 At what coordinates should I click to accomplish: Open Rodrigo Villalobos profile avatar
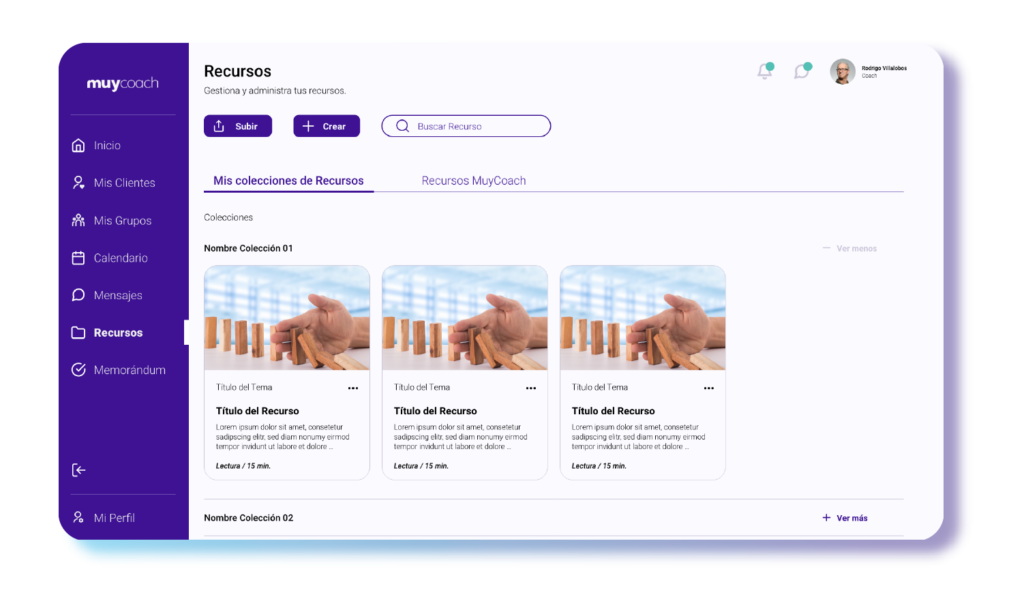[842, 71]
